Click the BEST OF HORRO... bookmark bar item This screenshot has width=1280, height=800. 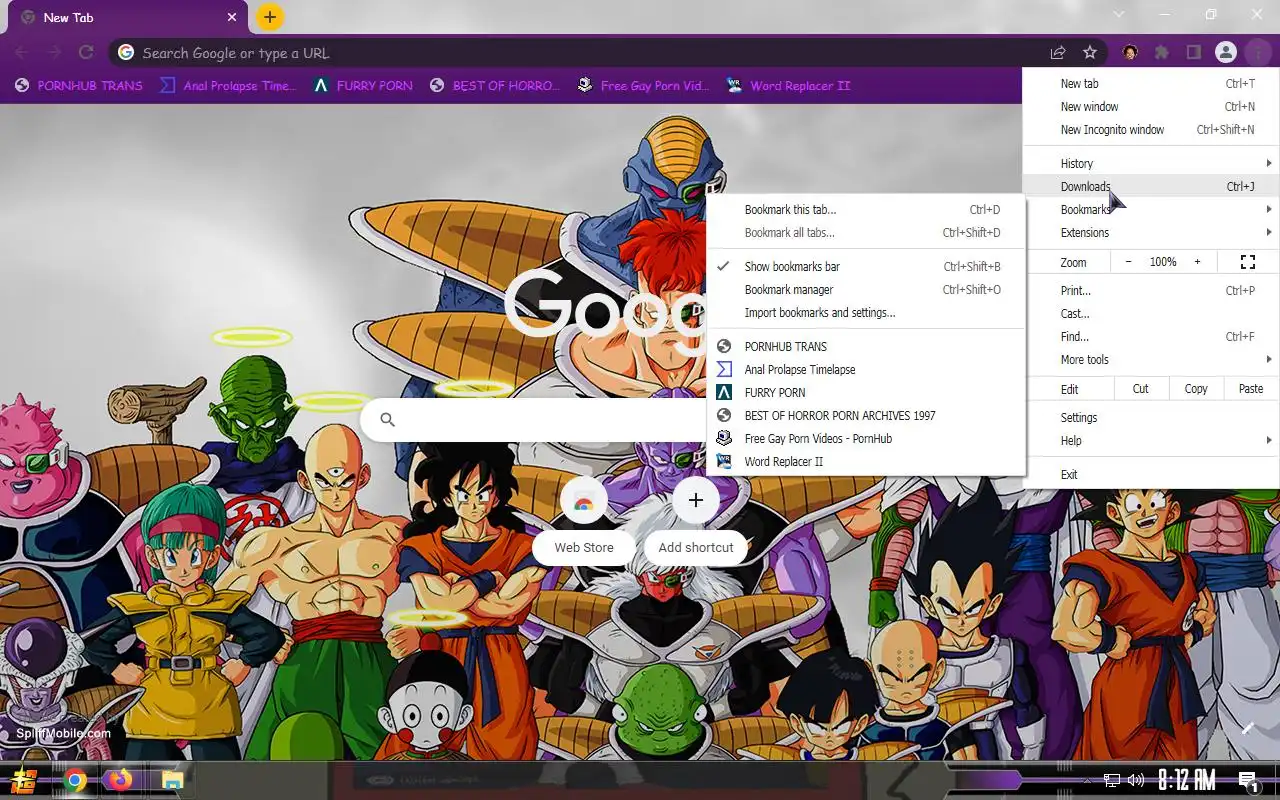[493, 86]
